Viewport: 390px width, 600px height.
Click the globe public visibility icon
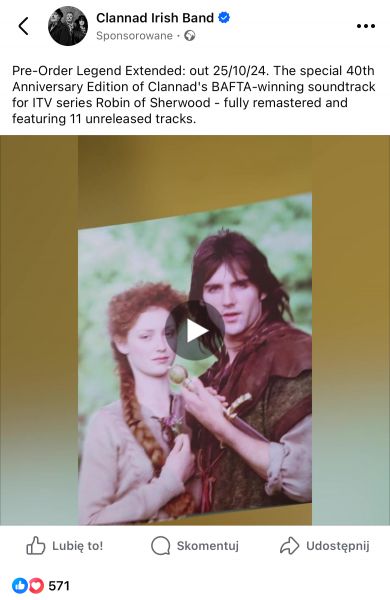190,36
